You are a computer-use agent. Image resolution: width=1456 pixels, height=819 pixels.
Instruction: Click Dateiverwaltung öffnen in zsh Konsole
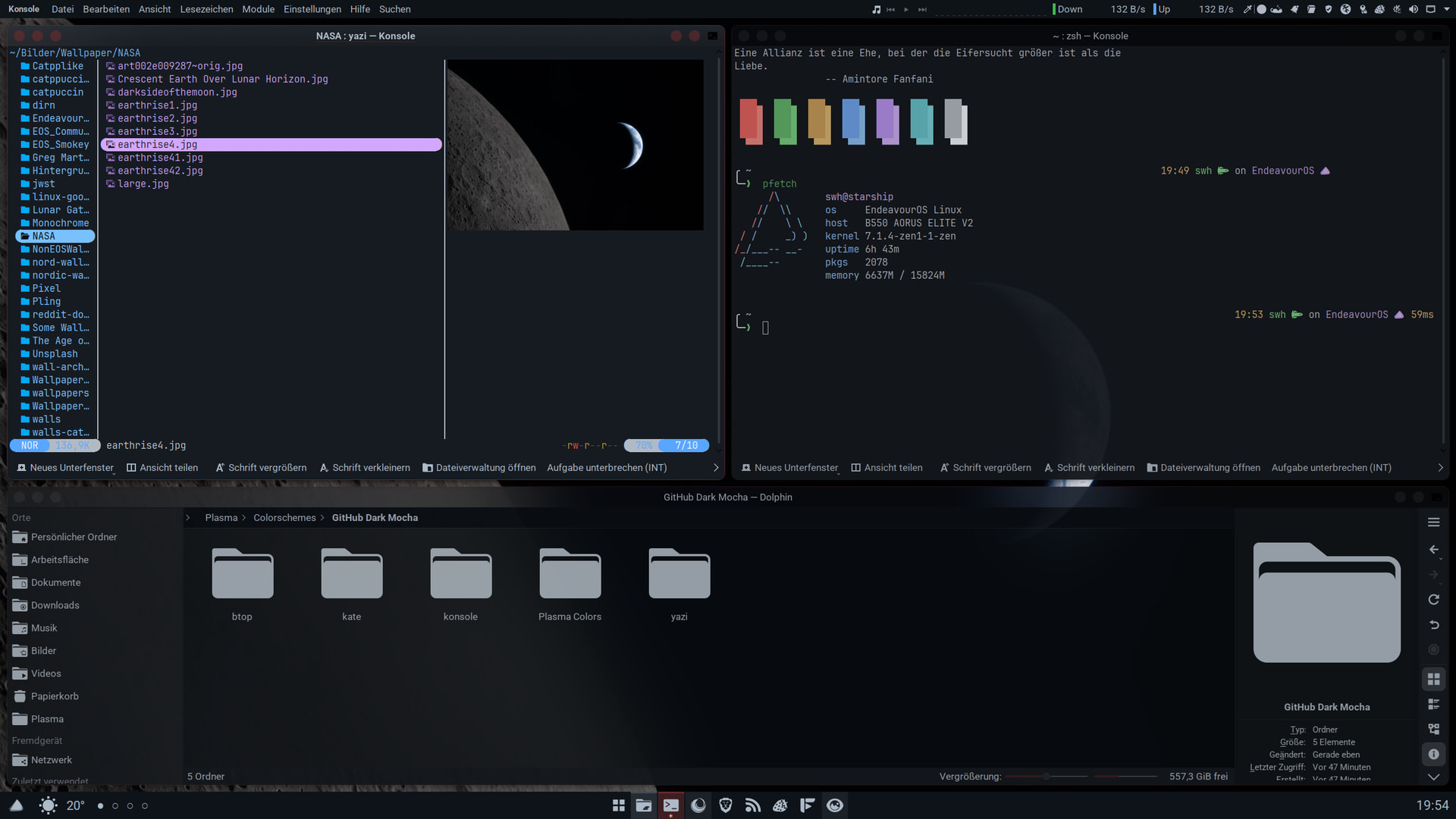pyautogui.click(x=1203, y=468)
